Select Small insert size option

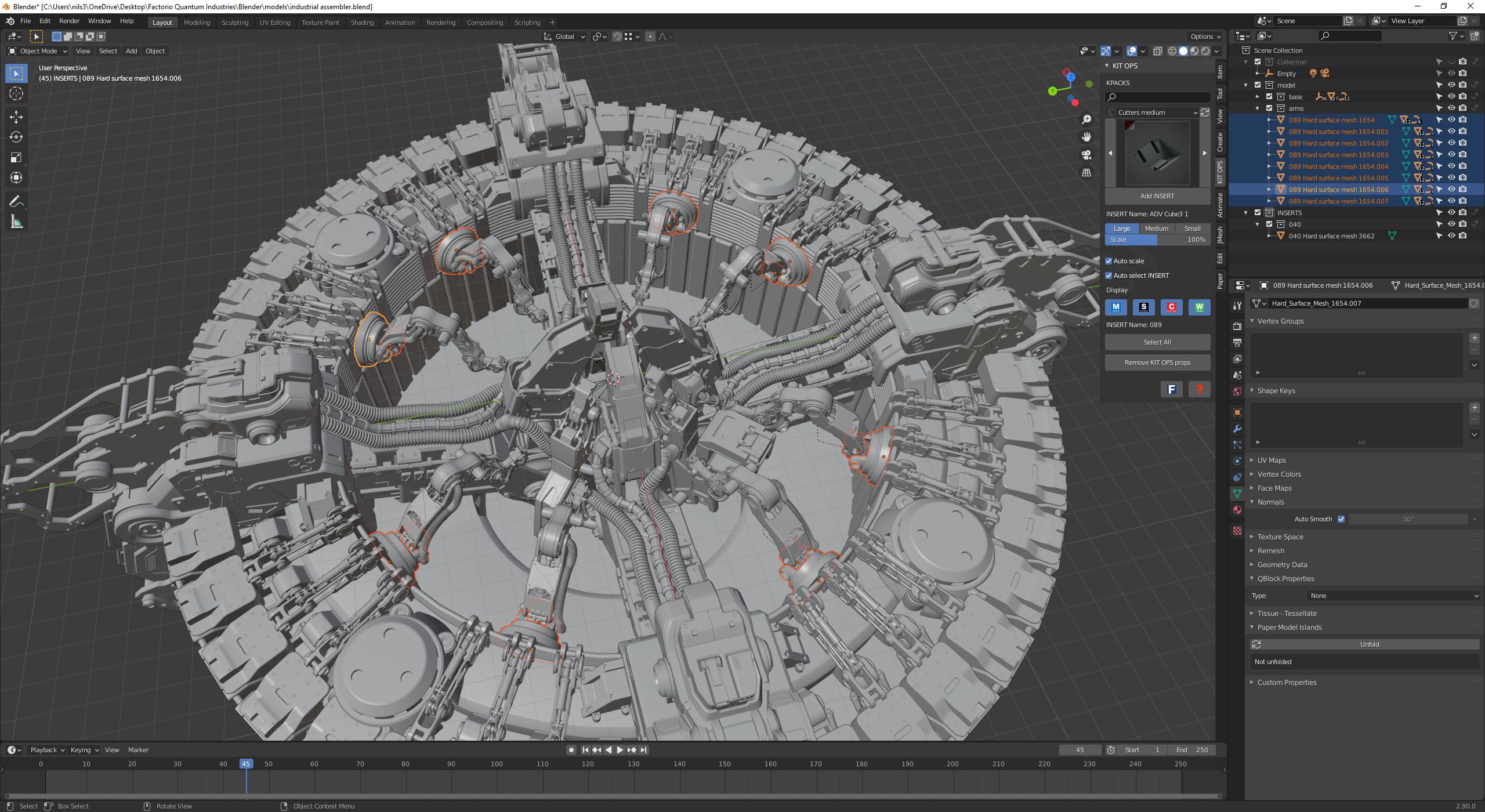1192,229
